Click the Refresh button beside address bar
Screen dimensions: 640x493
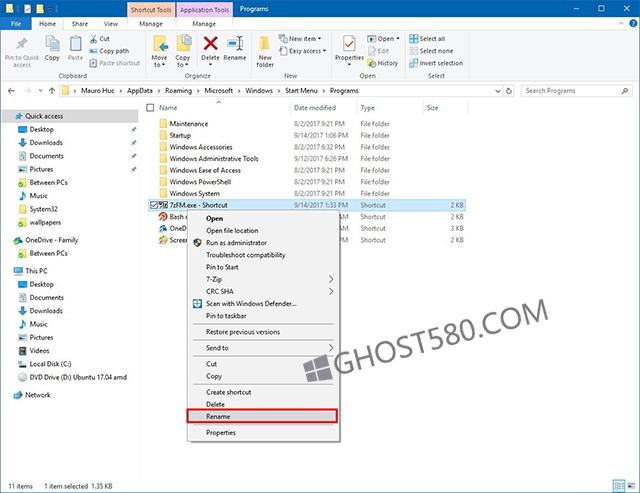pyautogui.click(x=509, y=91)
